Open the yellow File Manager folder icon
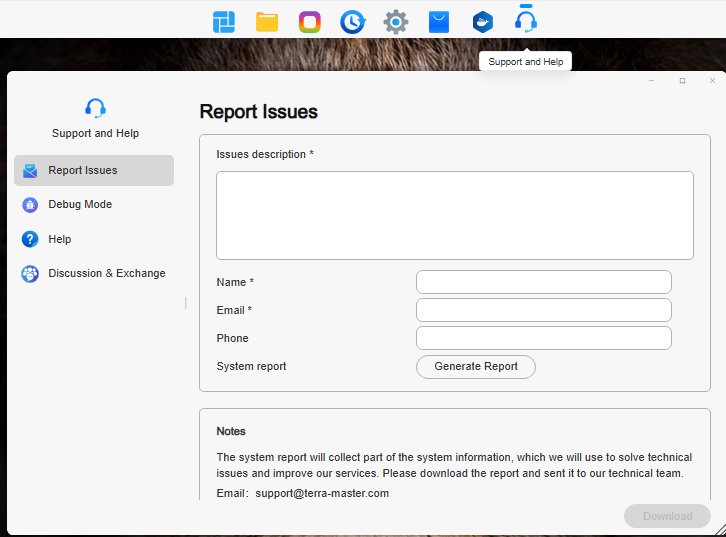726x537 pixels. tap(267, 22)
